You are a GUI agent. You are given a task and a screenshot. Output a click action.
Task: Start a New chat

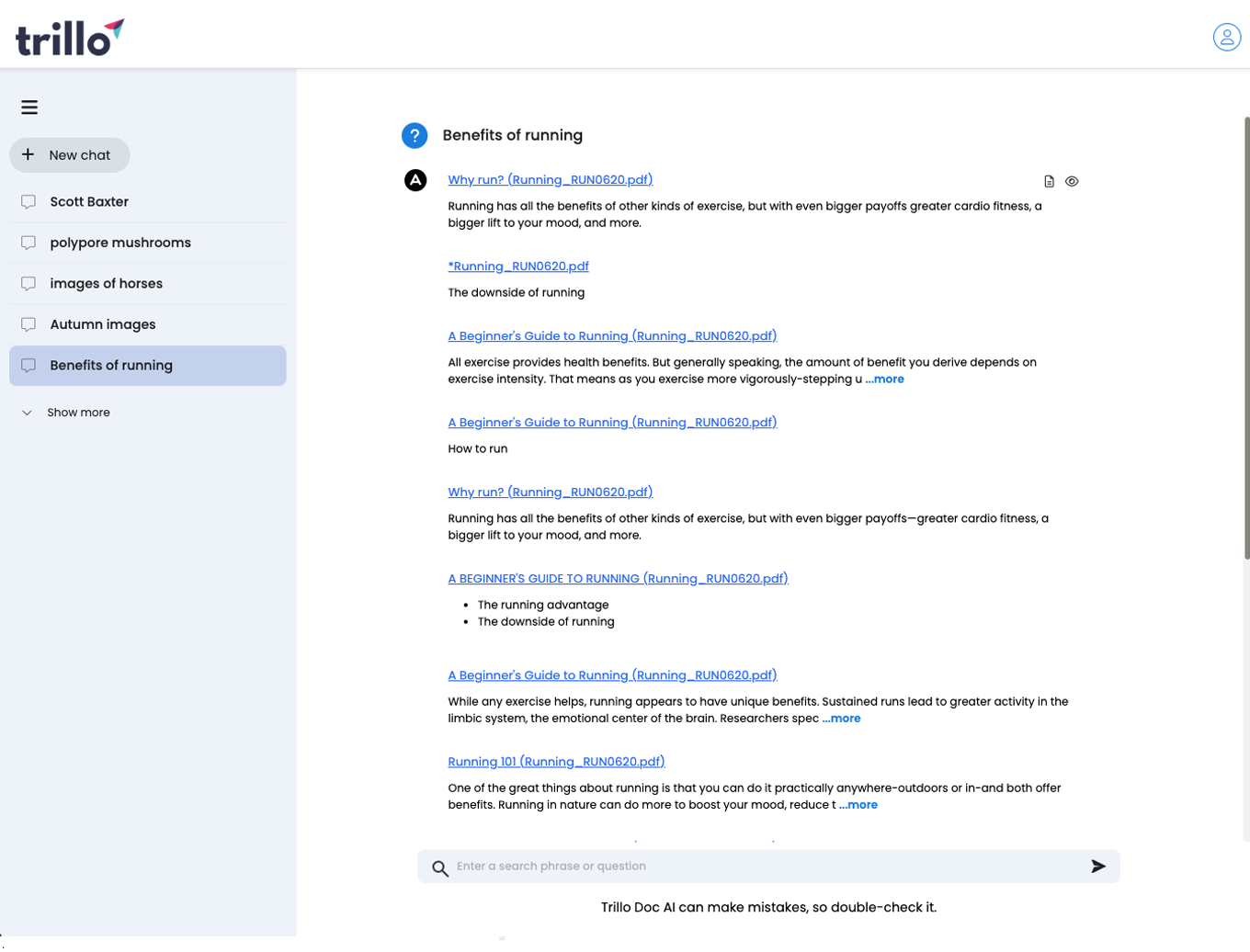70,155
